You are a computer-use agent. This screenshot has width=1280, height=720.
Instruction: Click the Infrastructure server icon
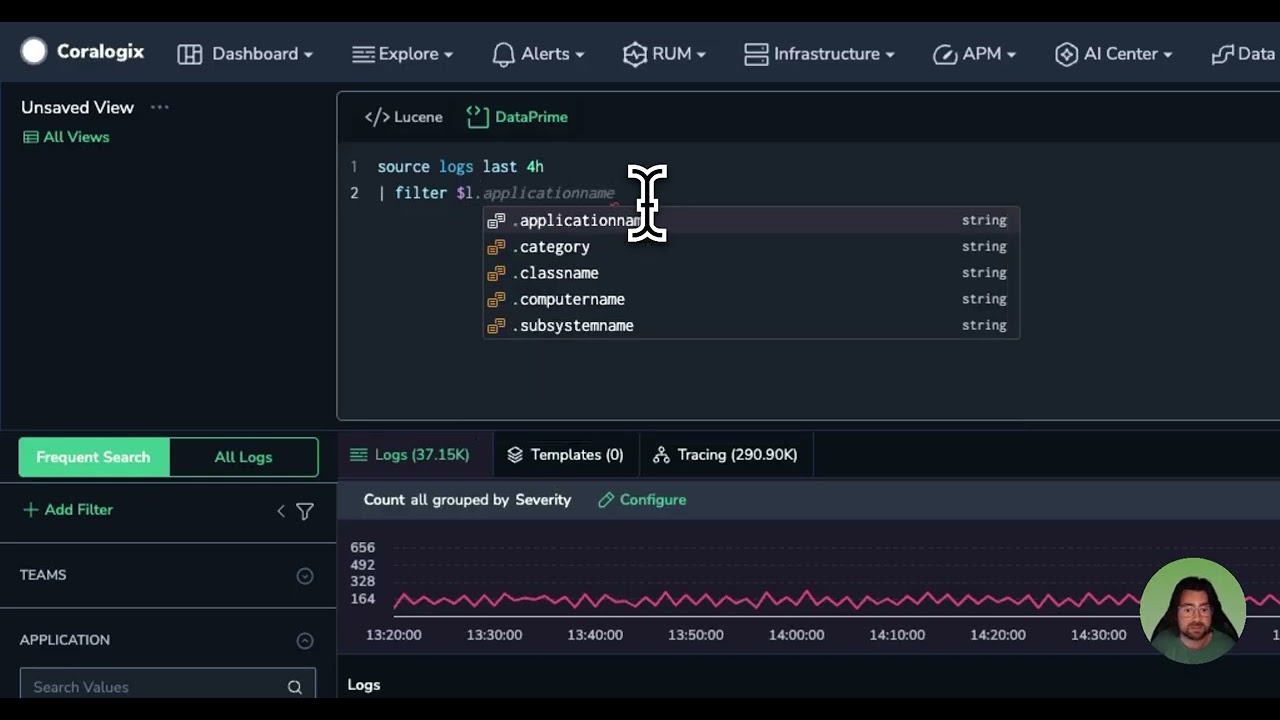756,54
